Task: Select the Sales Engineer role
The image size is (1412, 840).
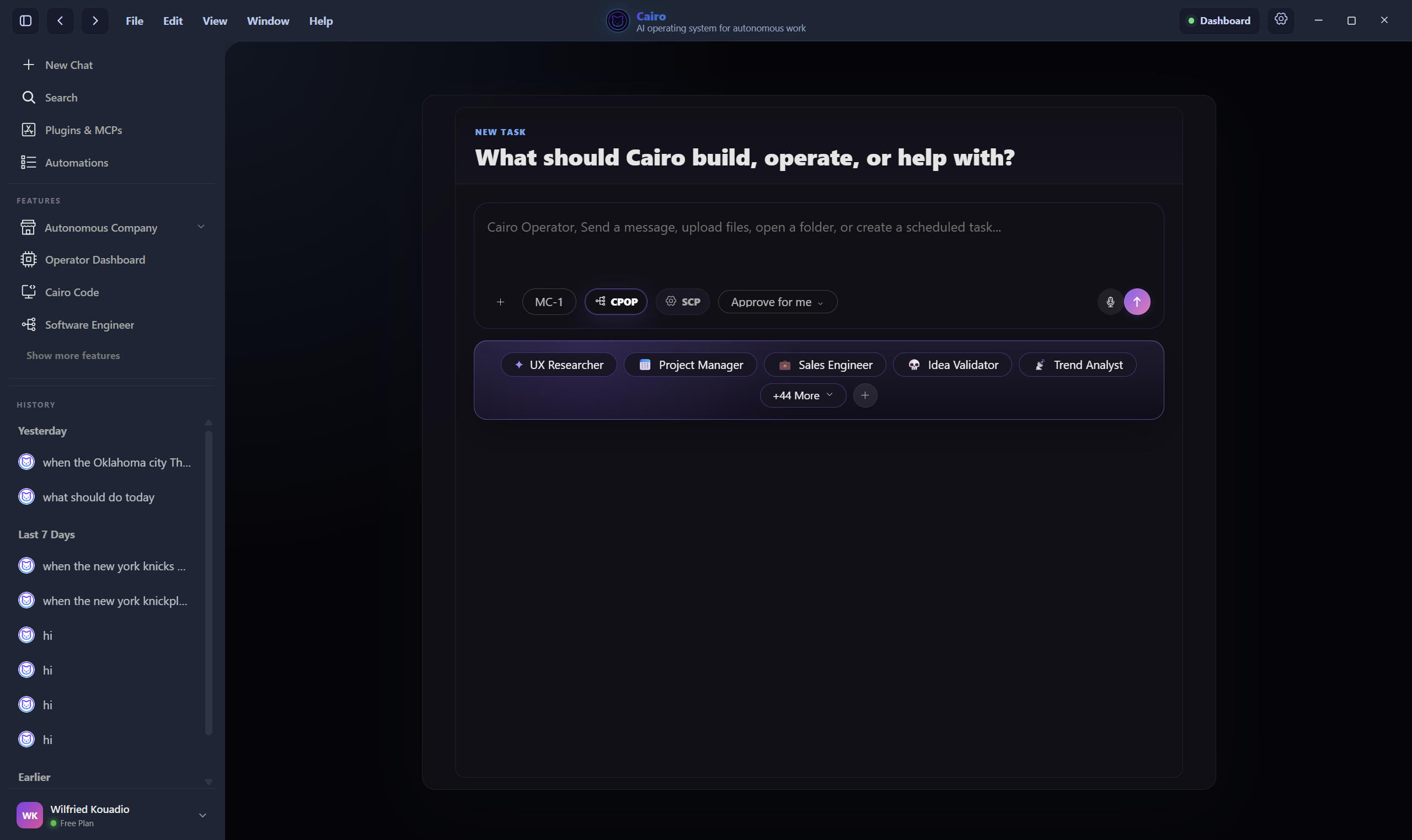Action: (825, 365)
